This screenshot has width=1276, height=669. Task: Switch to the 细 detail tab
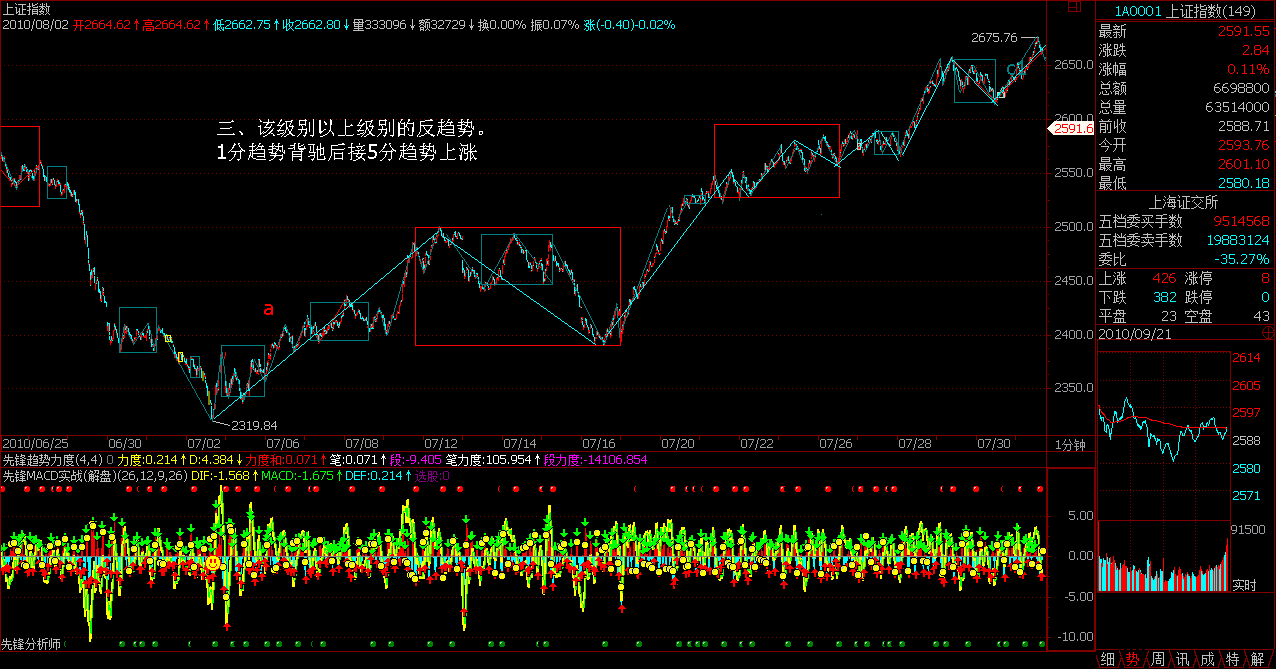1108,659
